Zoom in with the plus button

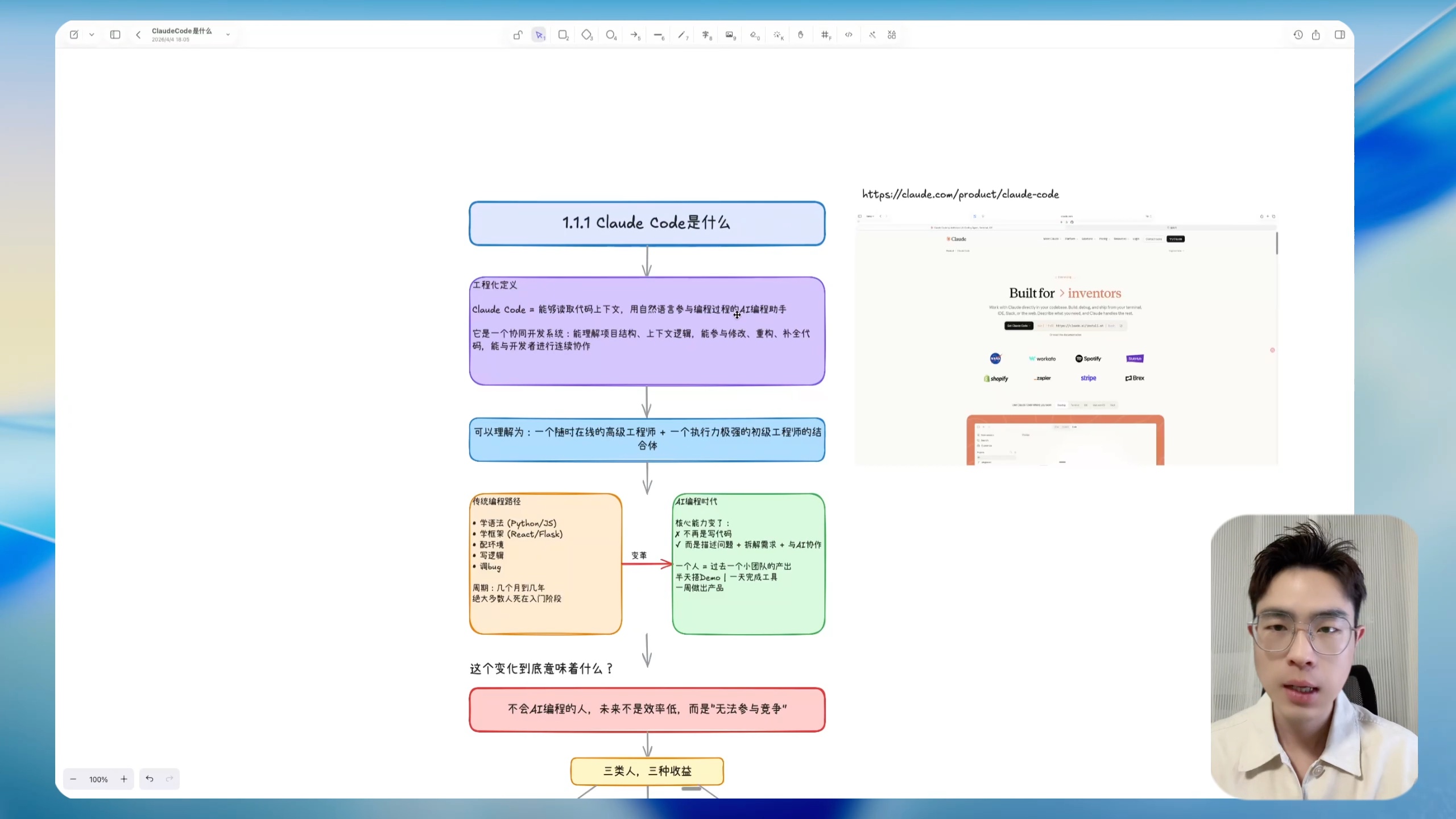pyautogui.click(x=123, y=779)
